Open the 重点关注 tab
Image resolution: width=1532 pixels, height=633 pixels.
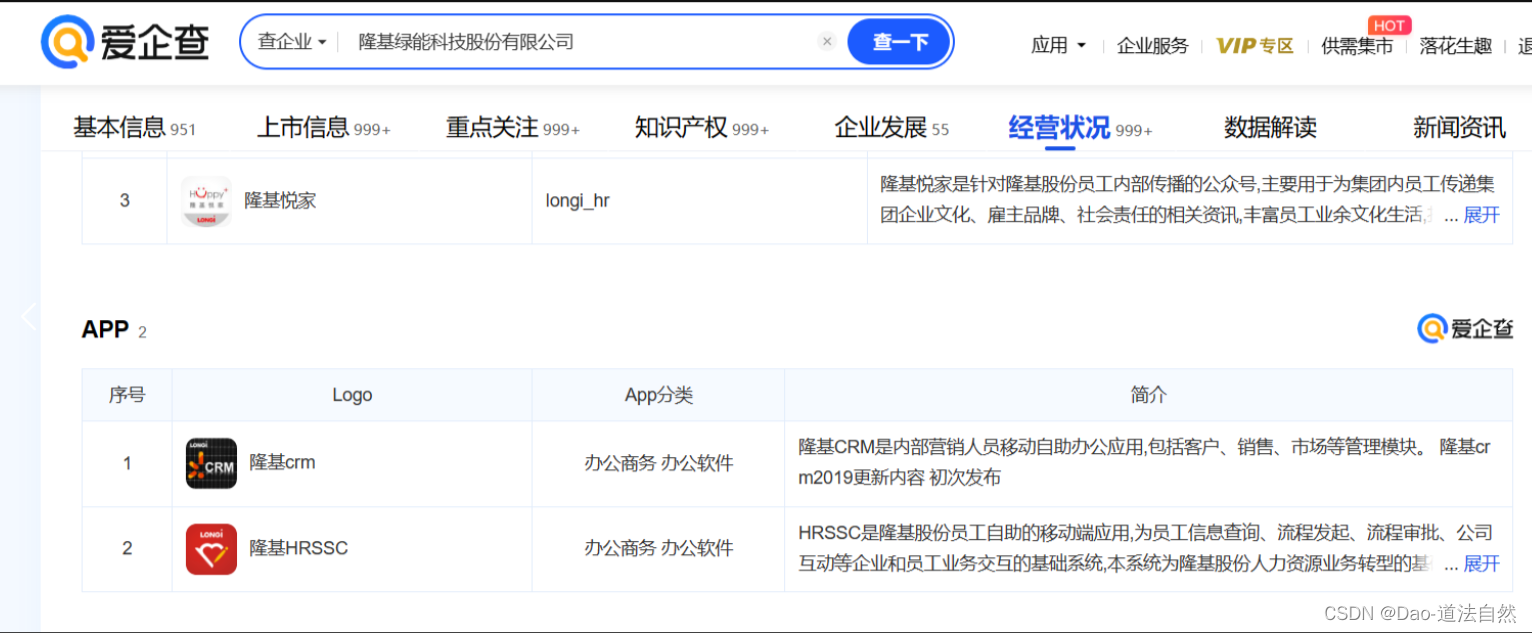tap(513, 128)
